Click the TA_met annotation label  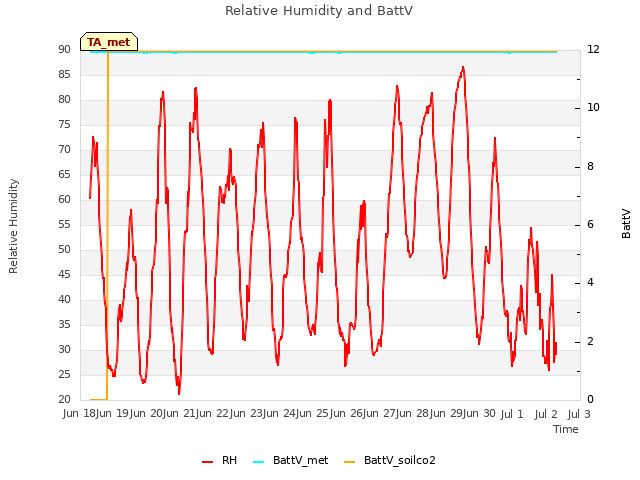pyautogui.click(x=109, y=42)
